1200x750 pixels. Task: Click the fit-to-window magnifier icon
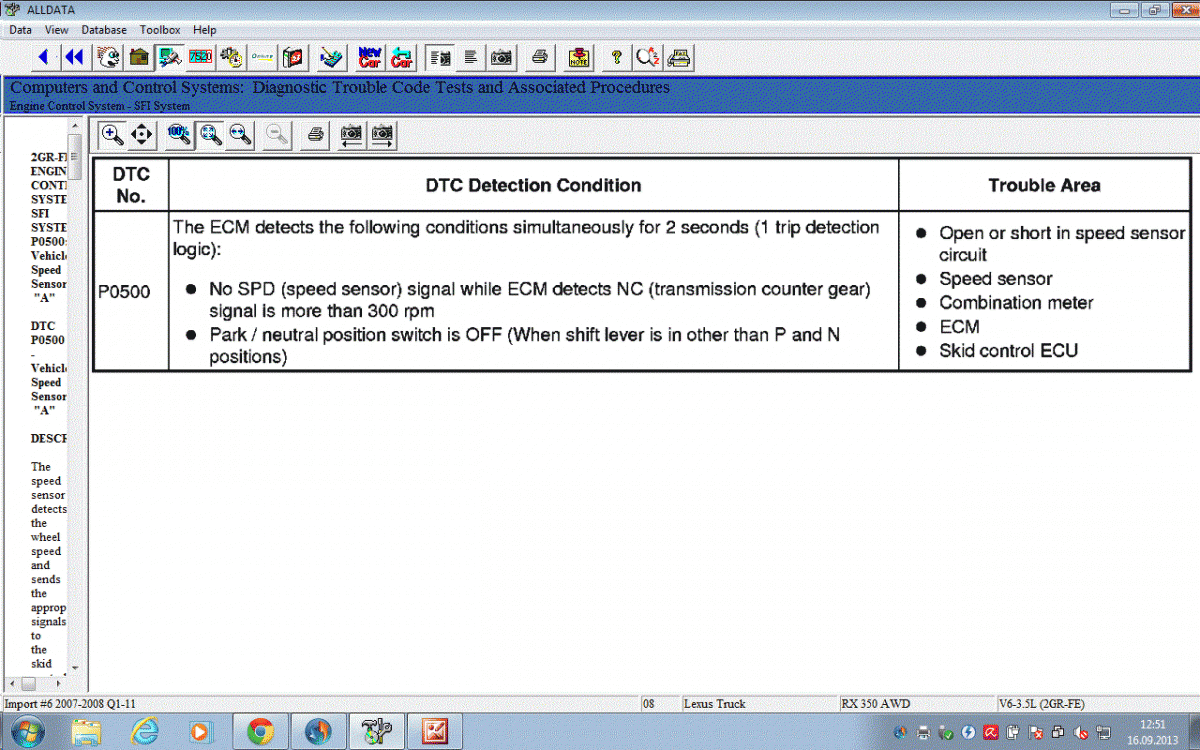(x=210, y=134)
